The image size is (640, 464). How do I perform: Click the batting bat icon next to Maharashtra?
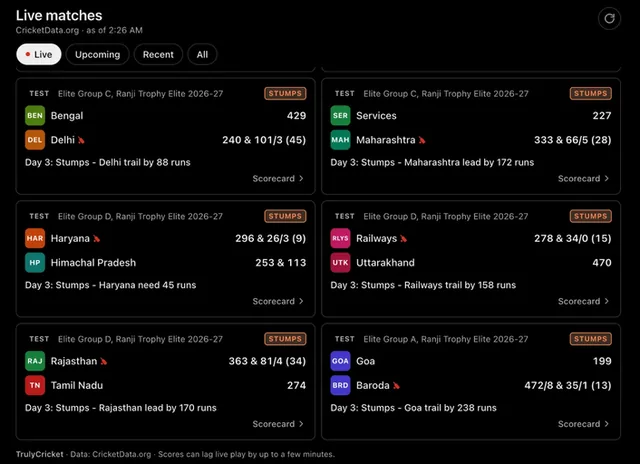point(422,140)
